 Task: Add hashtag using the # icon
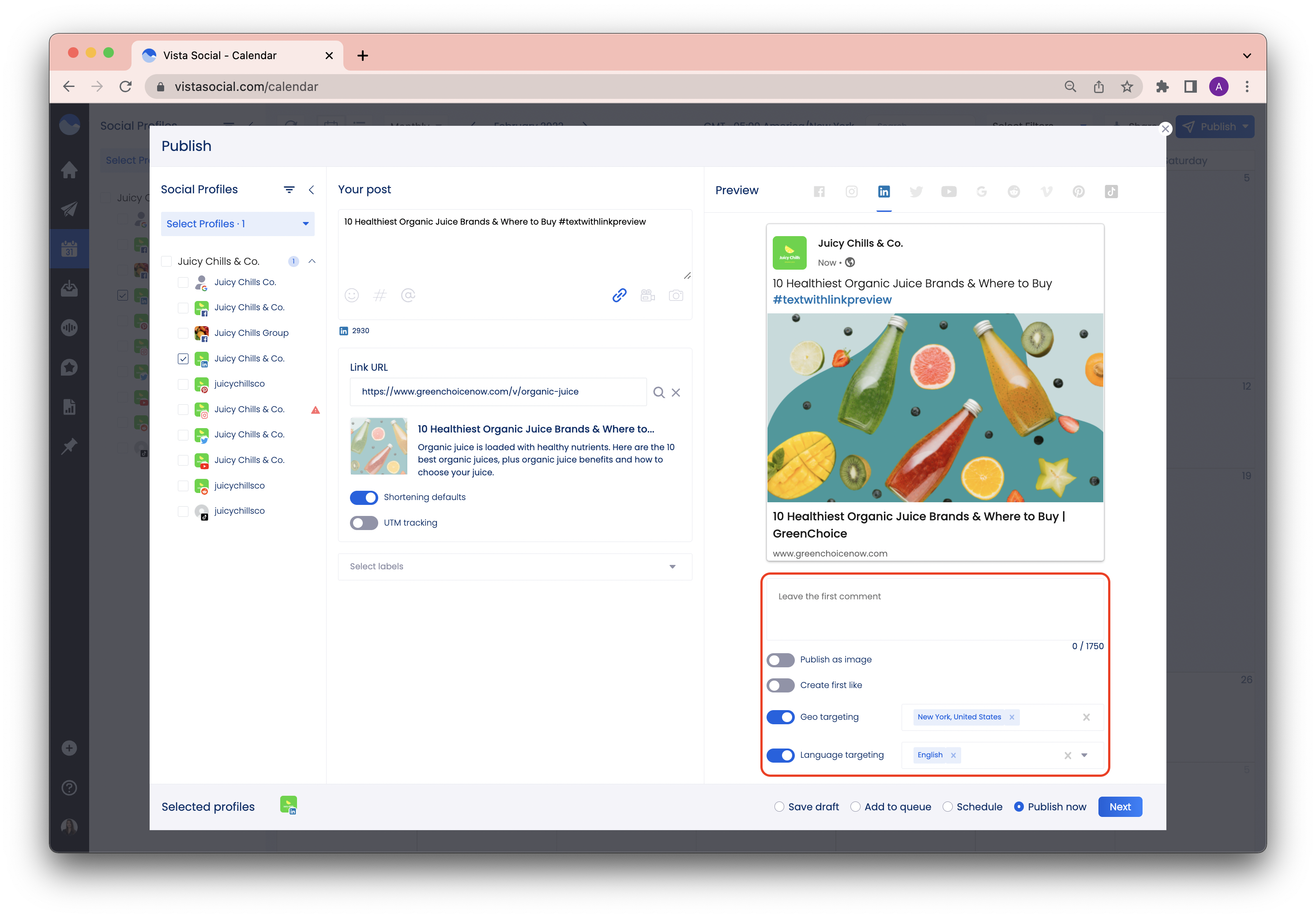[x=380, y=295]
